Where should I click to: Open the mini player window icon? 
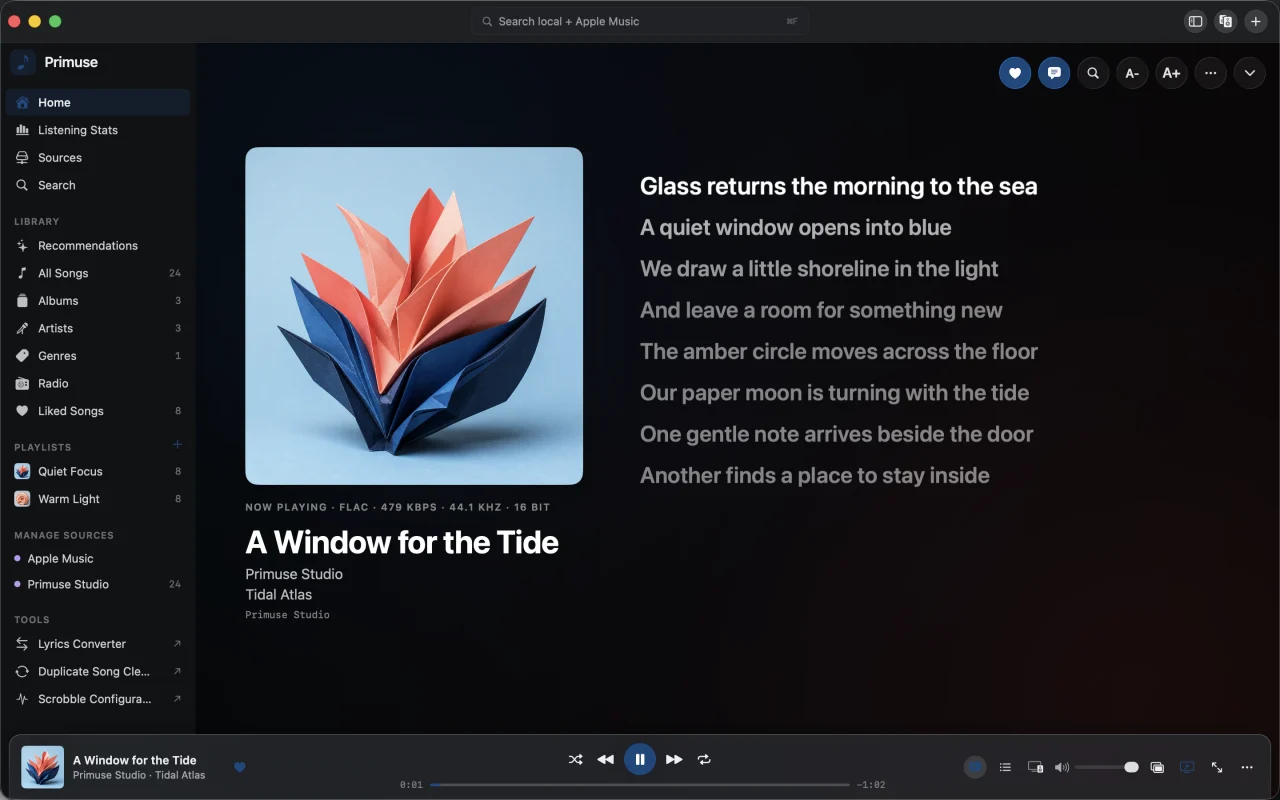[1157, 767]
